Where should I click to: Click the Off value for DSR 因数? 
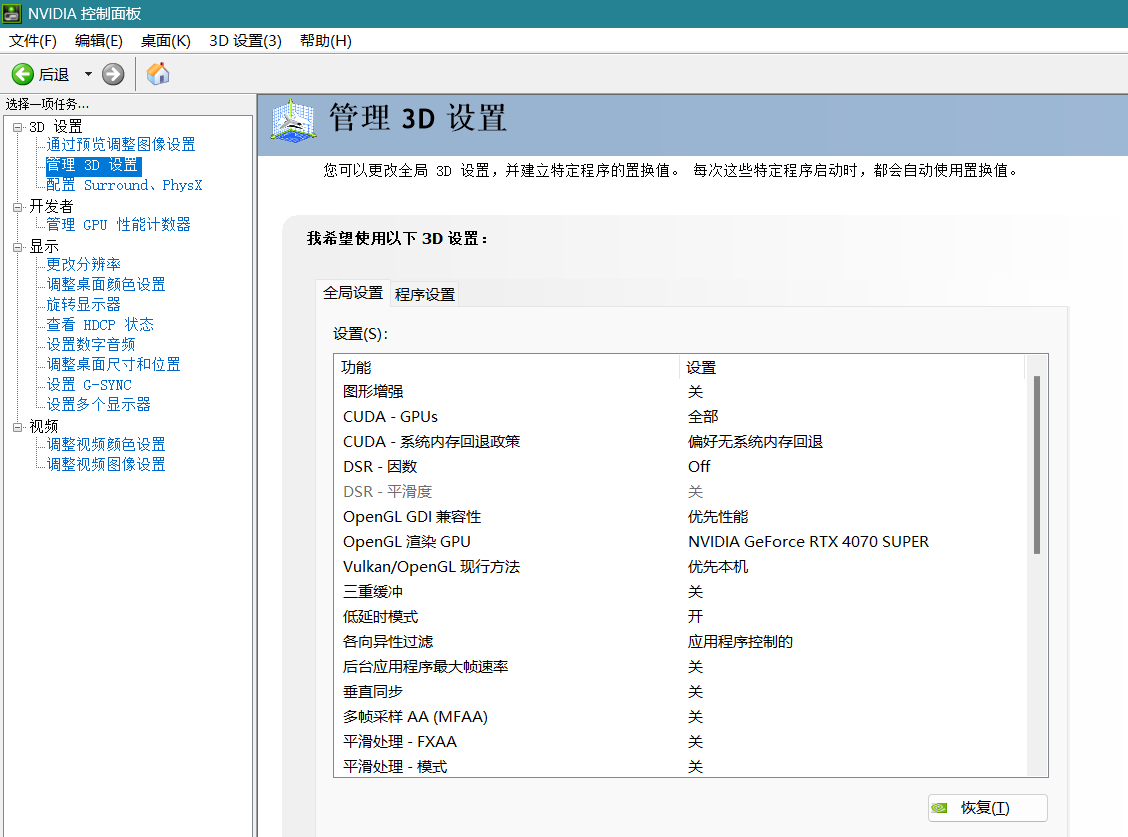699,467
